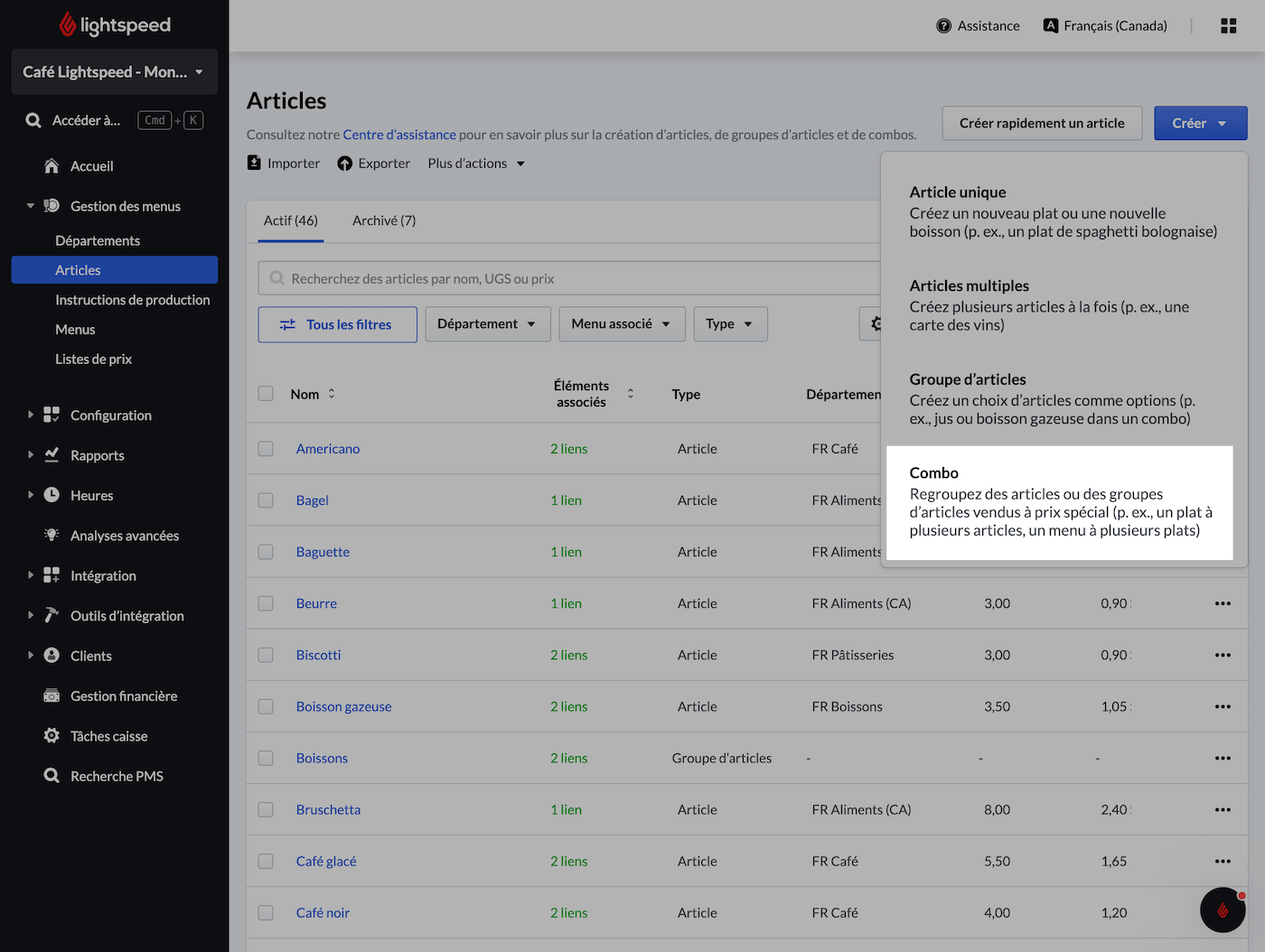
Task: Toggle the select-all checkbox next to Nom
Action: (x=266, y=394)
